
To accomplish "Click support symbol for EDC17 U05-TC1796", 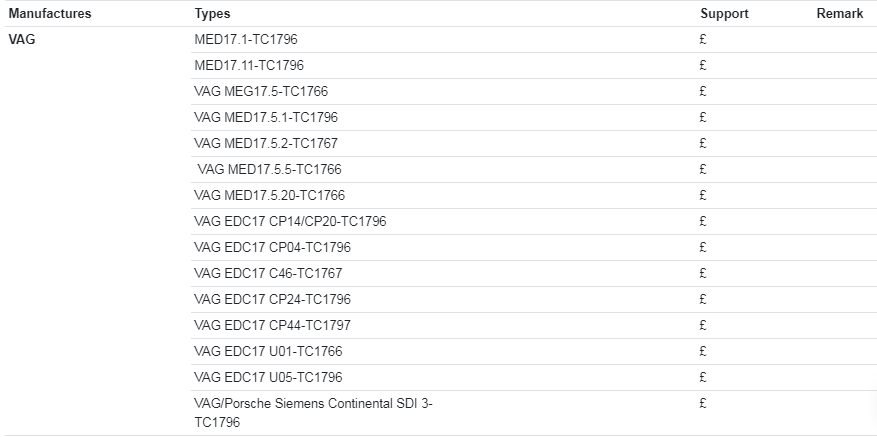I will [x=703, y=377].
